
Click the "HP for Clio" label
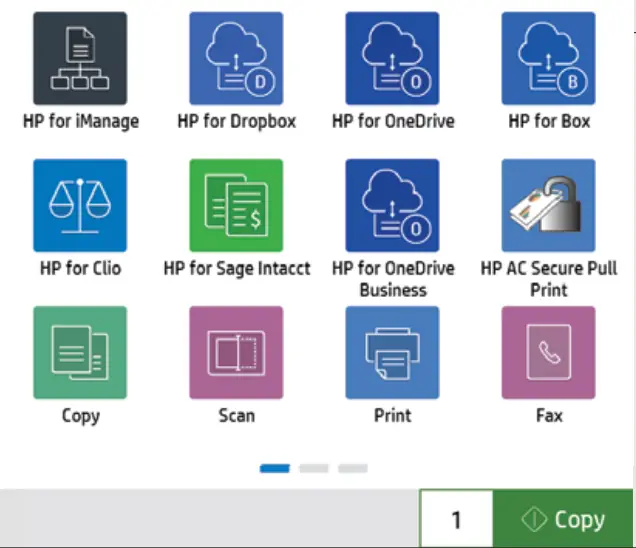click(80, 269)
